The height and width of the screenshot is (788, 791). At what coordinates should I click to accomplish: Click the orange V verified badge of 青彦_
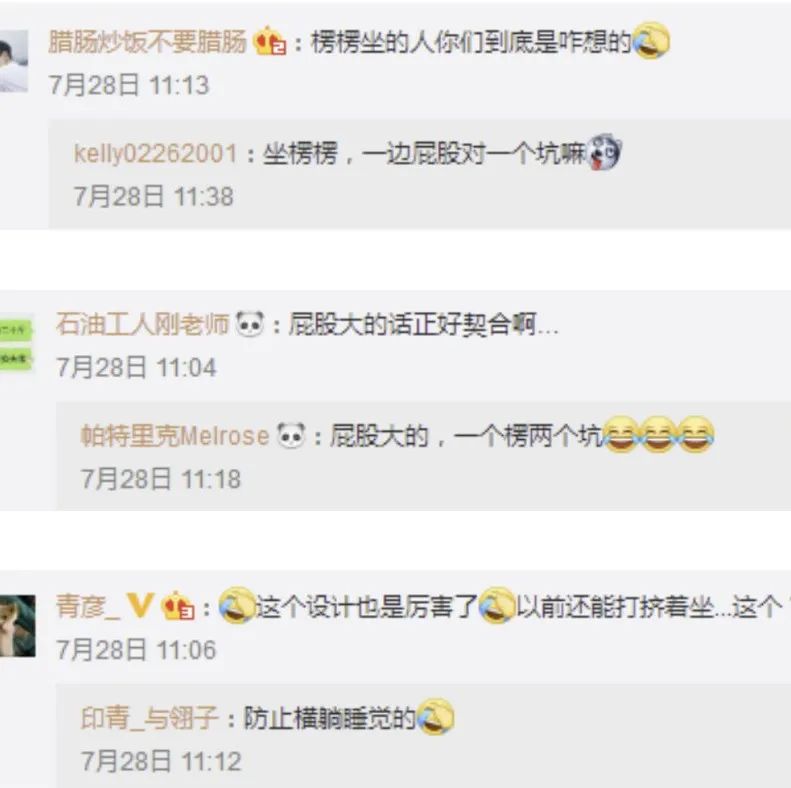[140, 605]
